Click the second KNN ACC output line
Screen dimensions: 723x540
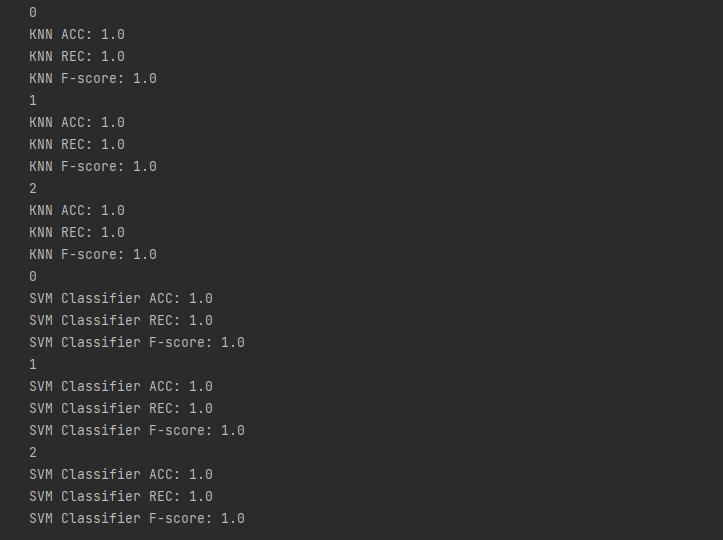77,123
